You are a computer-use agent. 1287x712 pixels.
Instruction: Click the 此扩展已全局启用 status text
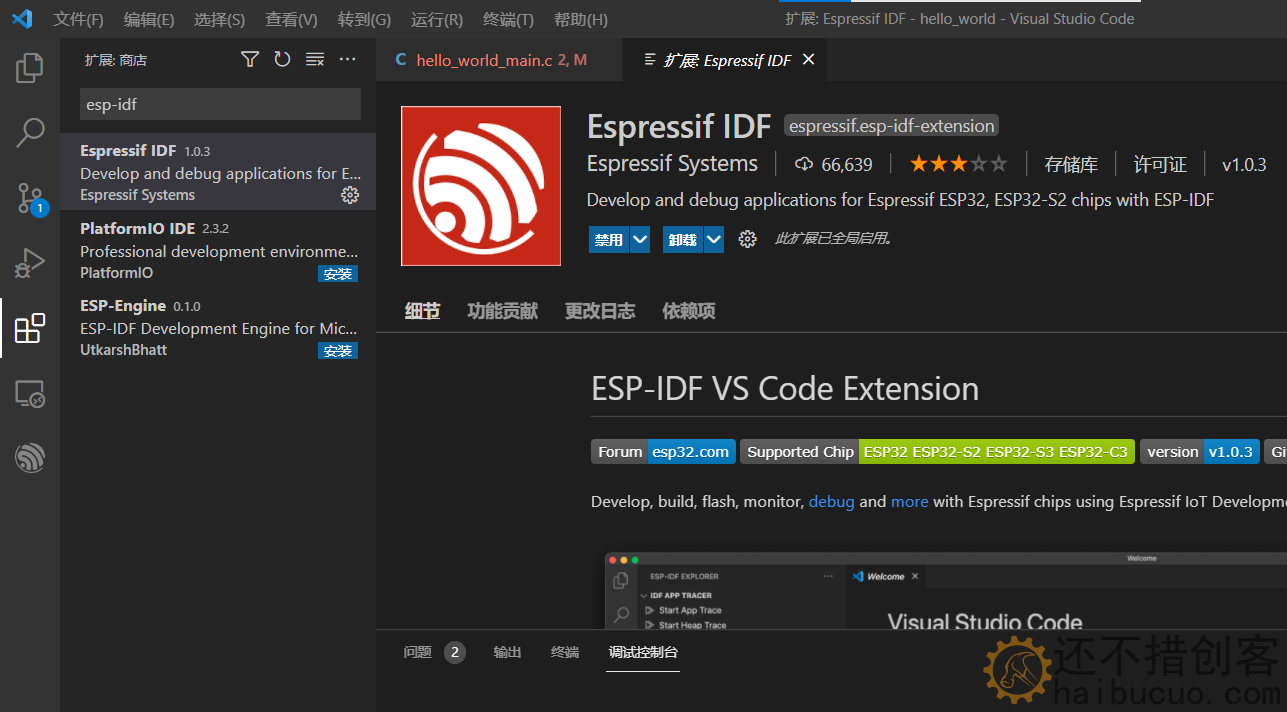(833, 239)
